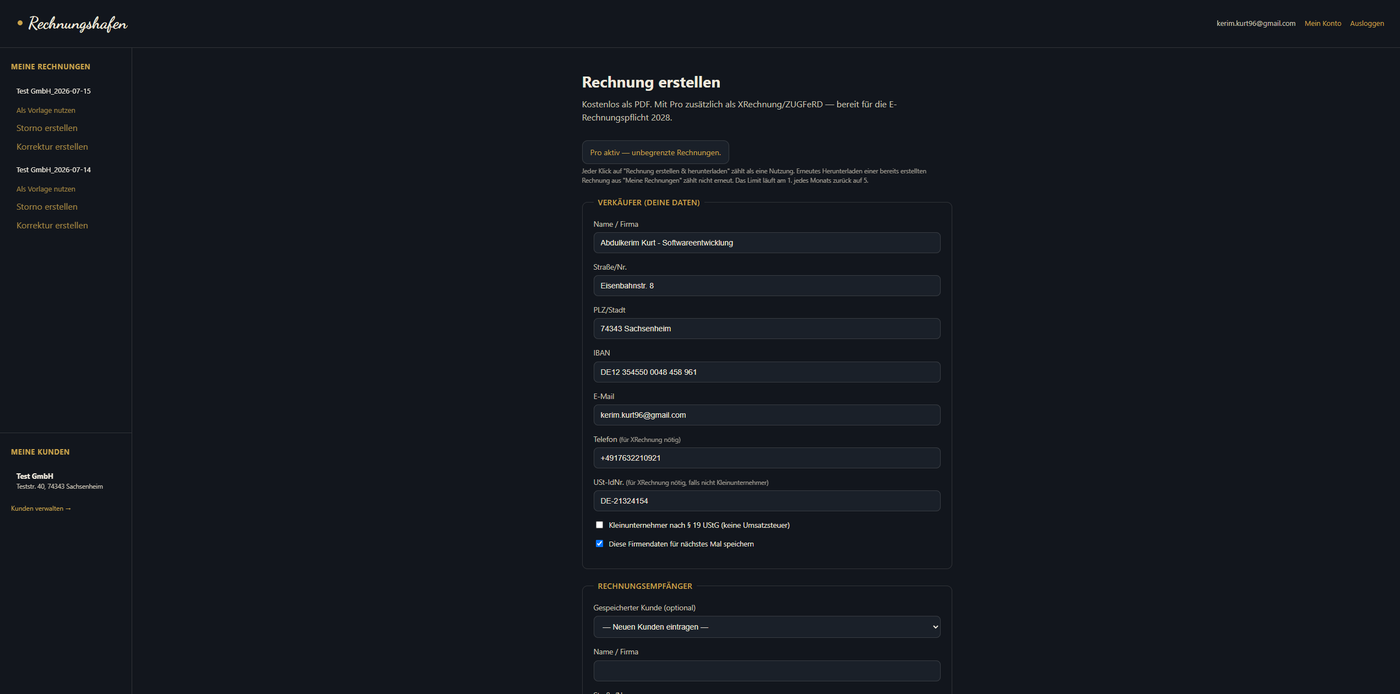
Task: Open Mein Konto in the header
Action: (x=1322, y=23)
